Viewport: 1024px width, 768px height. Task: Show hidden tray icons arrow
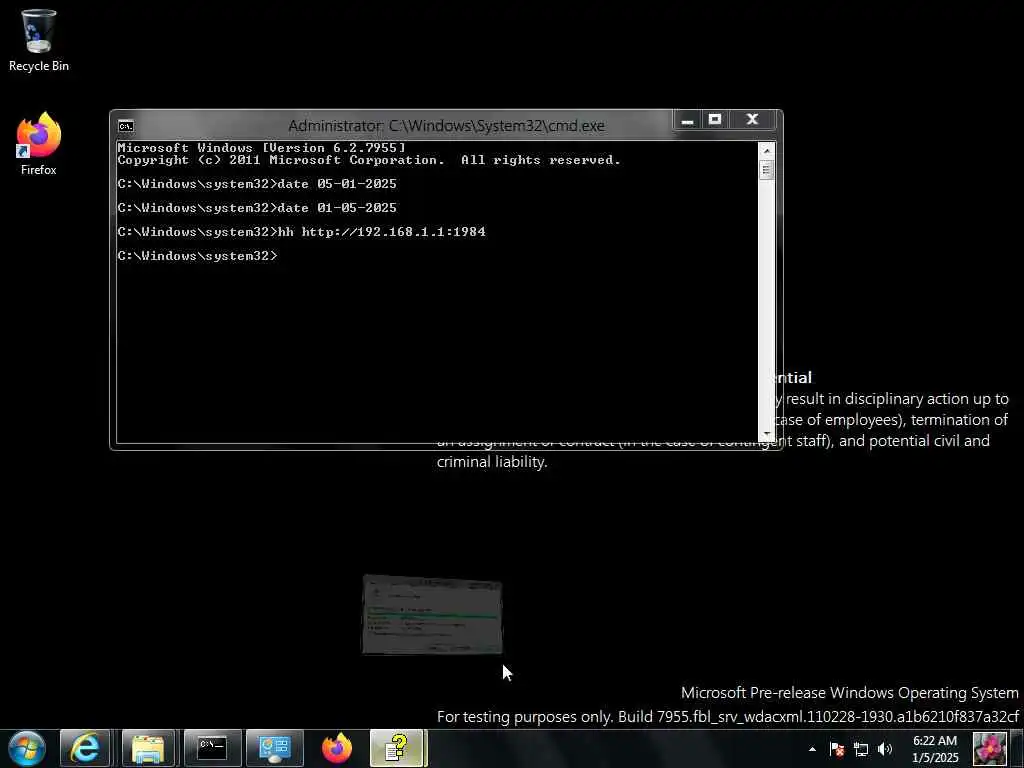click(x=812, y=750)
